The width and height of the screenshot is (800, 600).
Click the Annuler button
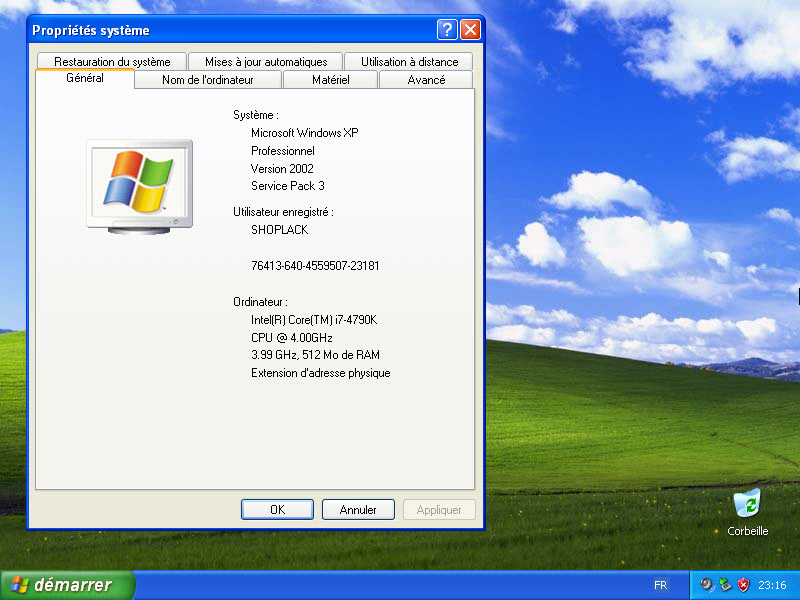[x=358, y=510]
